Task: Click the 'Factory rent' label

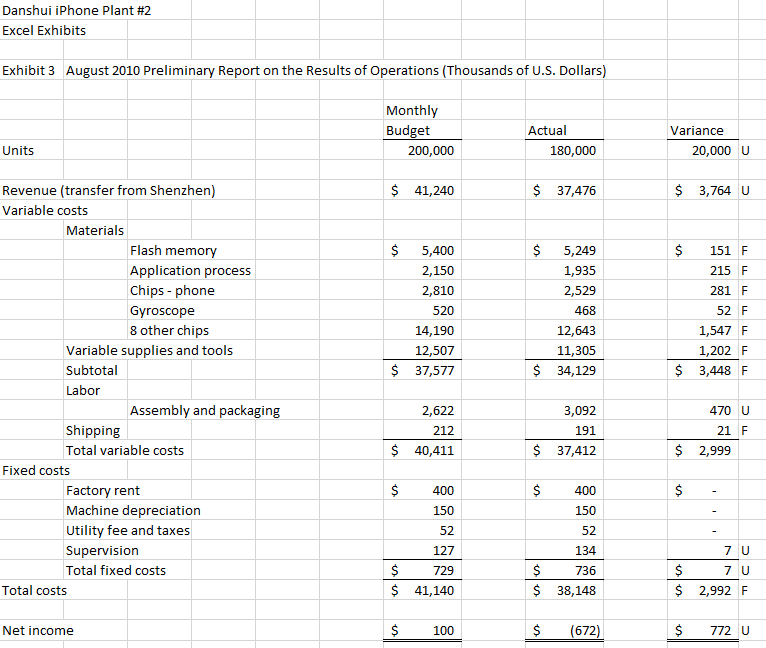Action: click(x=103, y=491)
